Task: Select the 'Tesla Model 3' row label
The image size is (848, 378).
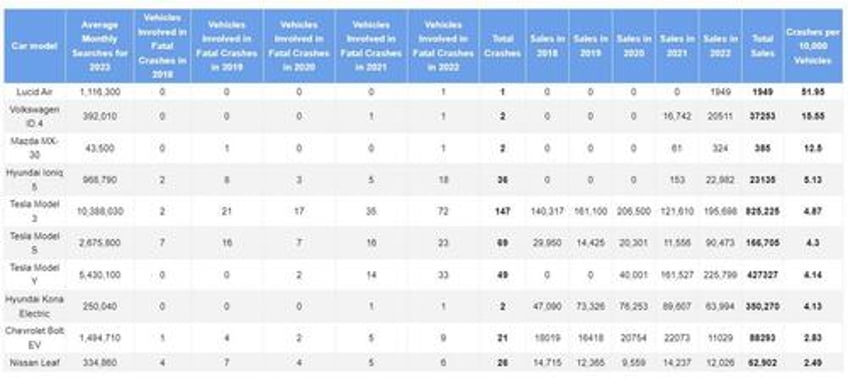Action: [x=34, y=211]
